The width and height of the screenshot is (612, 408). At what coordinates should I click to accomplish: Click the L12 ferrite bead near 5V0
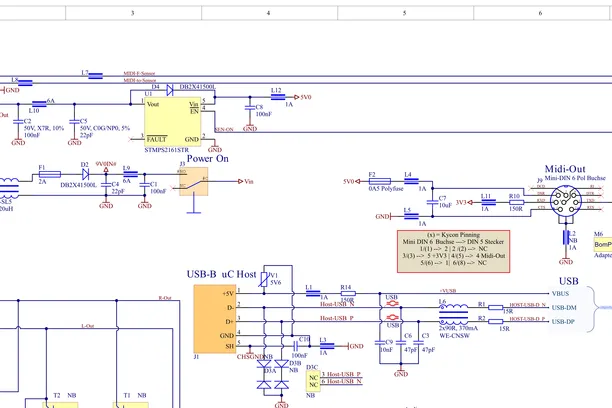point(278,97)
